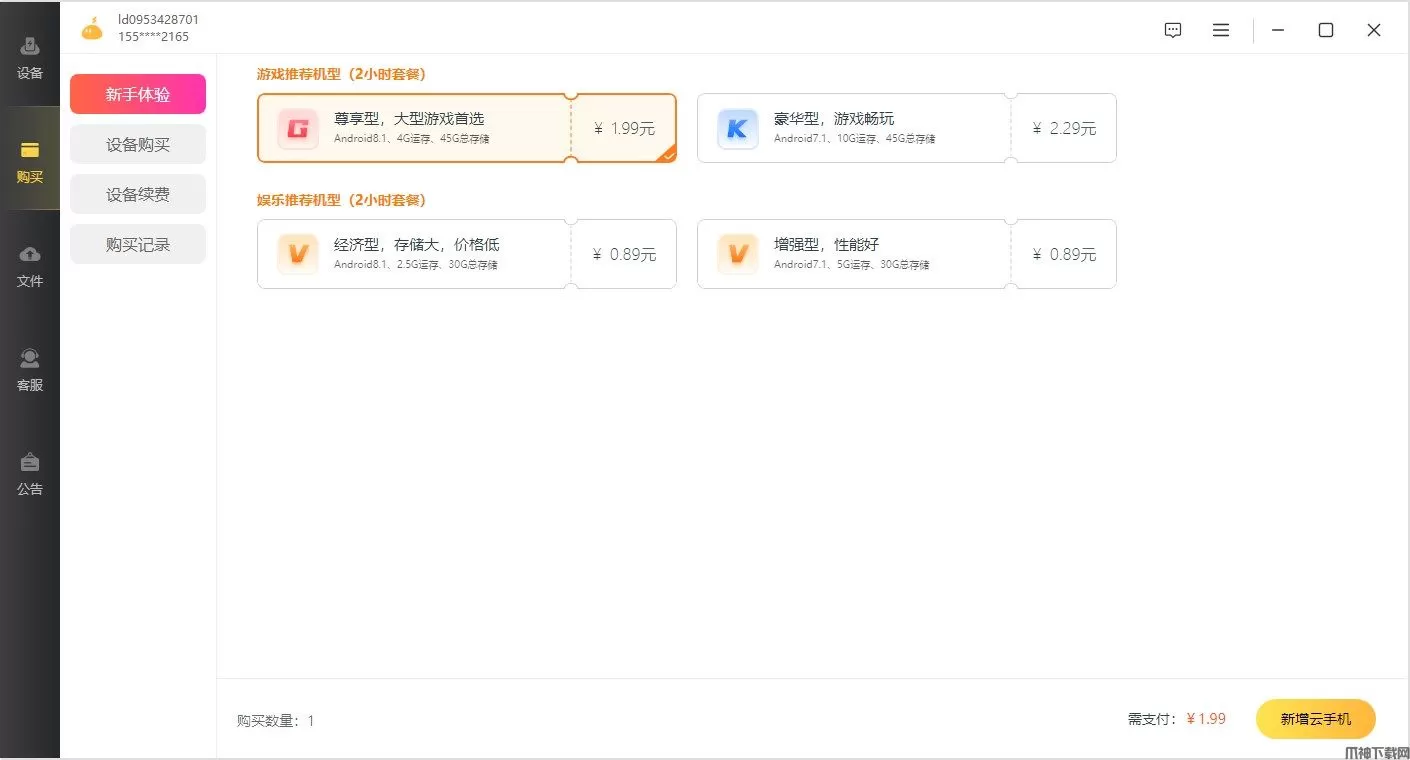The width and height of the screenshot is (1410, 760).
Task: Click the ¥2.29元 price on 豪华型
Action: (1064, 128)
